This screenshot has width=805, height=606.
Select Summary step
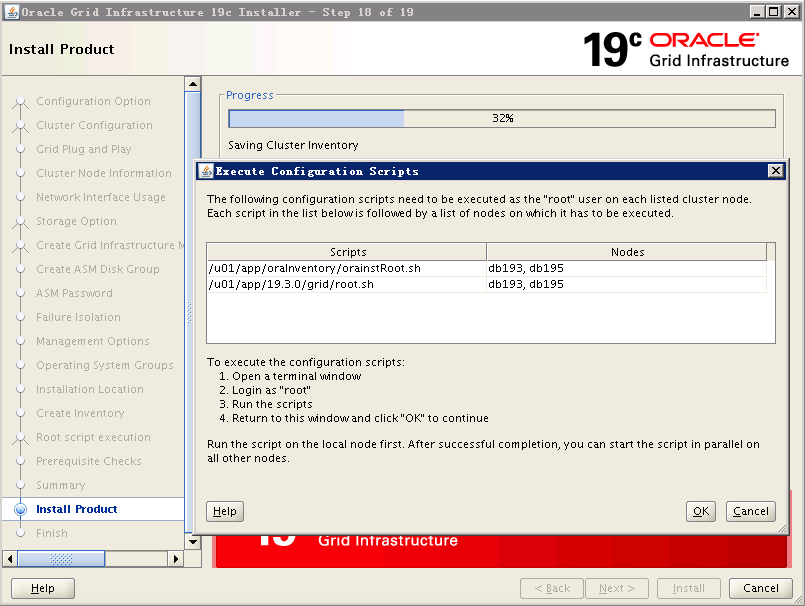(x=61, y=485)
